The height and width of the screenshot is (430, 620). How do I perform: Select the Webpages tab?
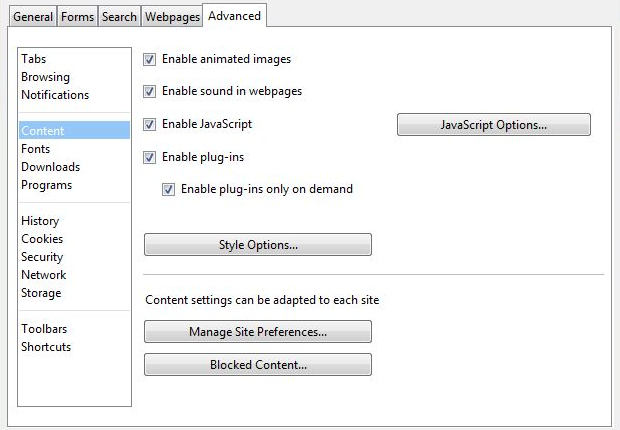[x=172, y=17]
